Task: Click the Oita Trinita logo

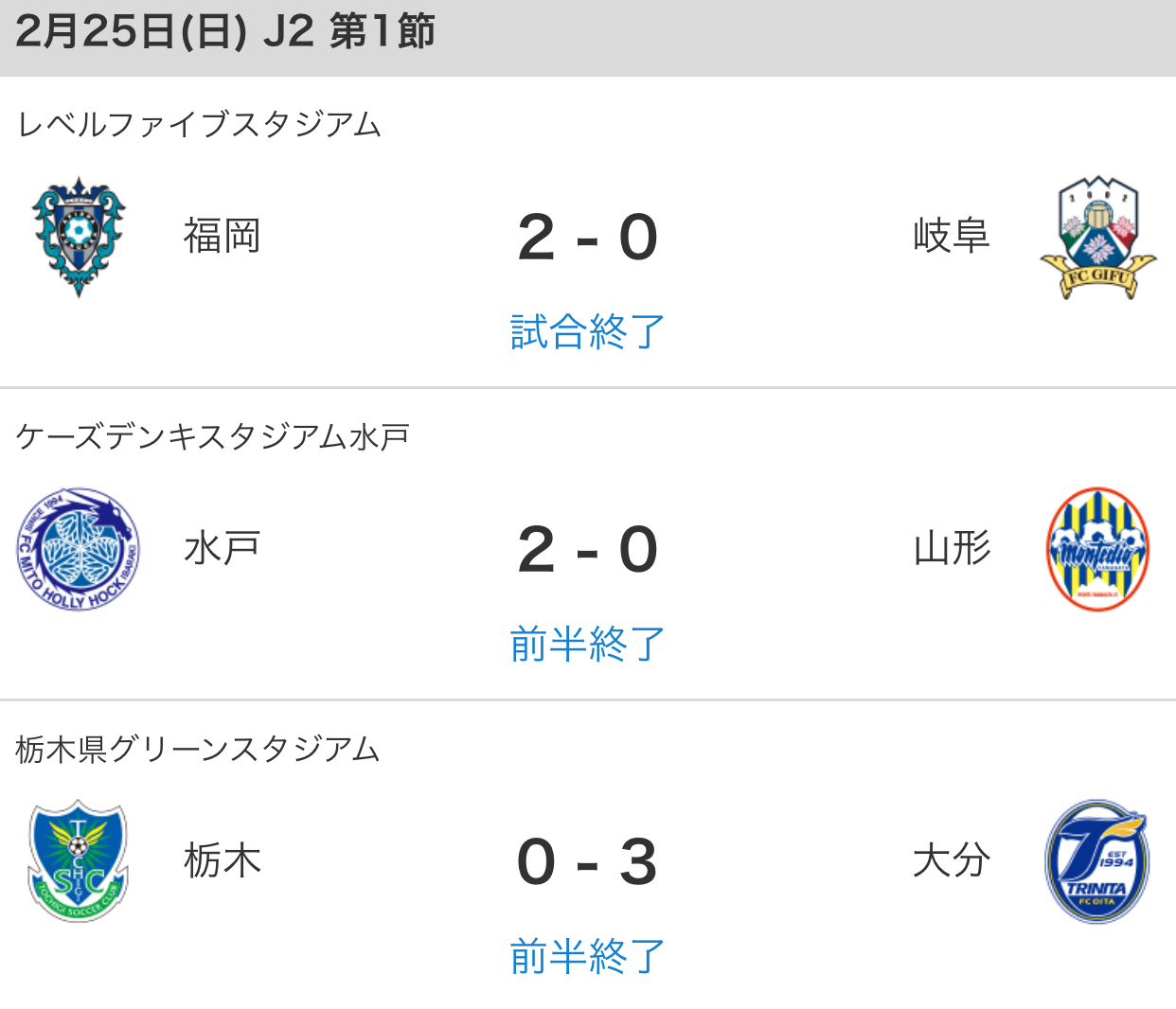Action: 1097,861
